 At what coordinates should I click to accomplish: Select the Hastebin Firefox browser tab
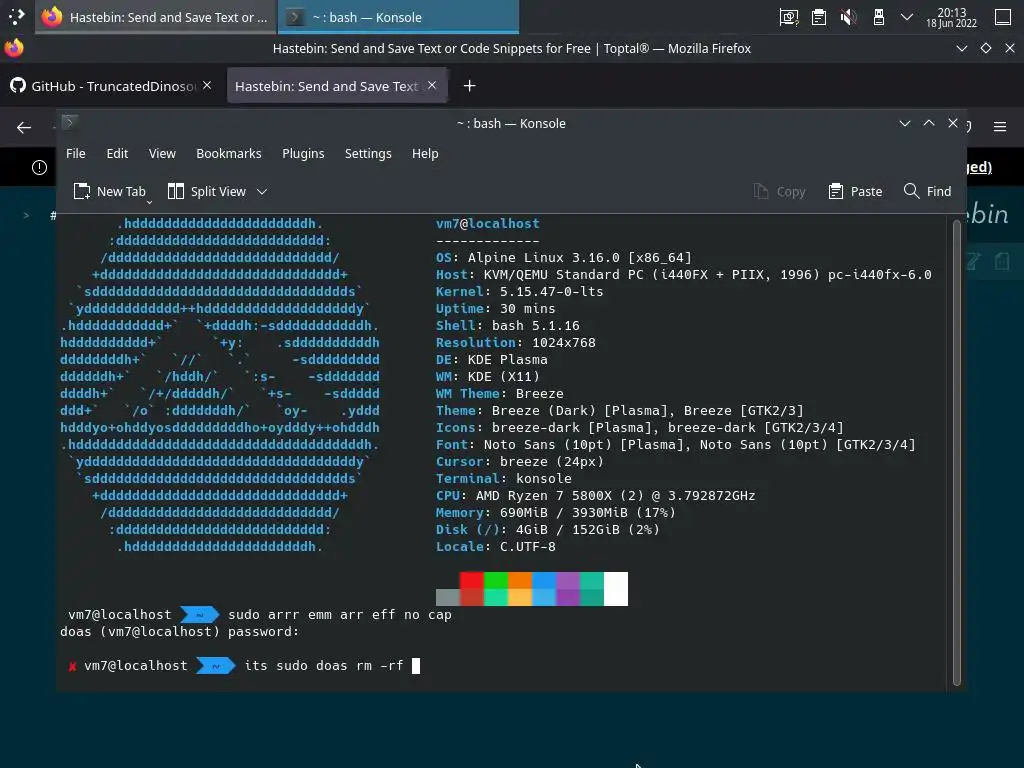336,86
